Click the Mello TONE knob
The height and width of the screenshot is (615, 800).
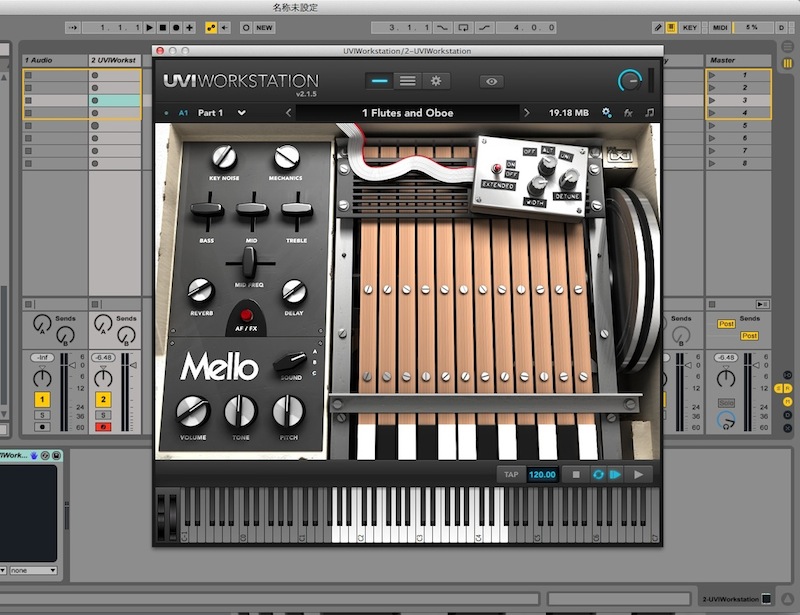click(x=240, y=411)
